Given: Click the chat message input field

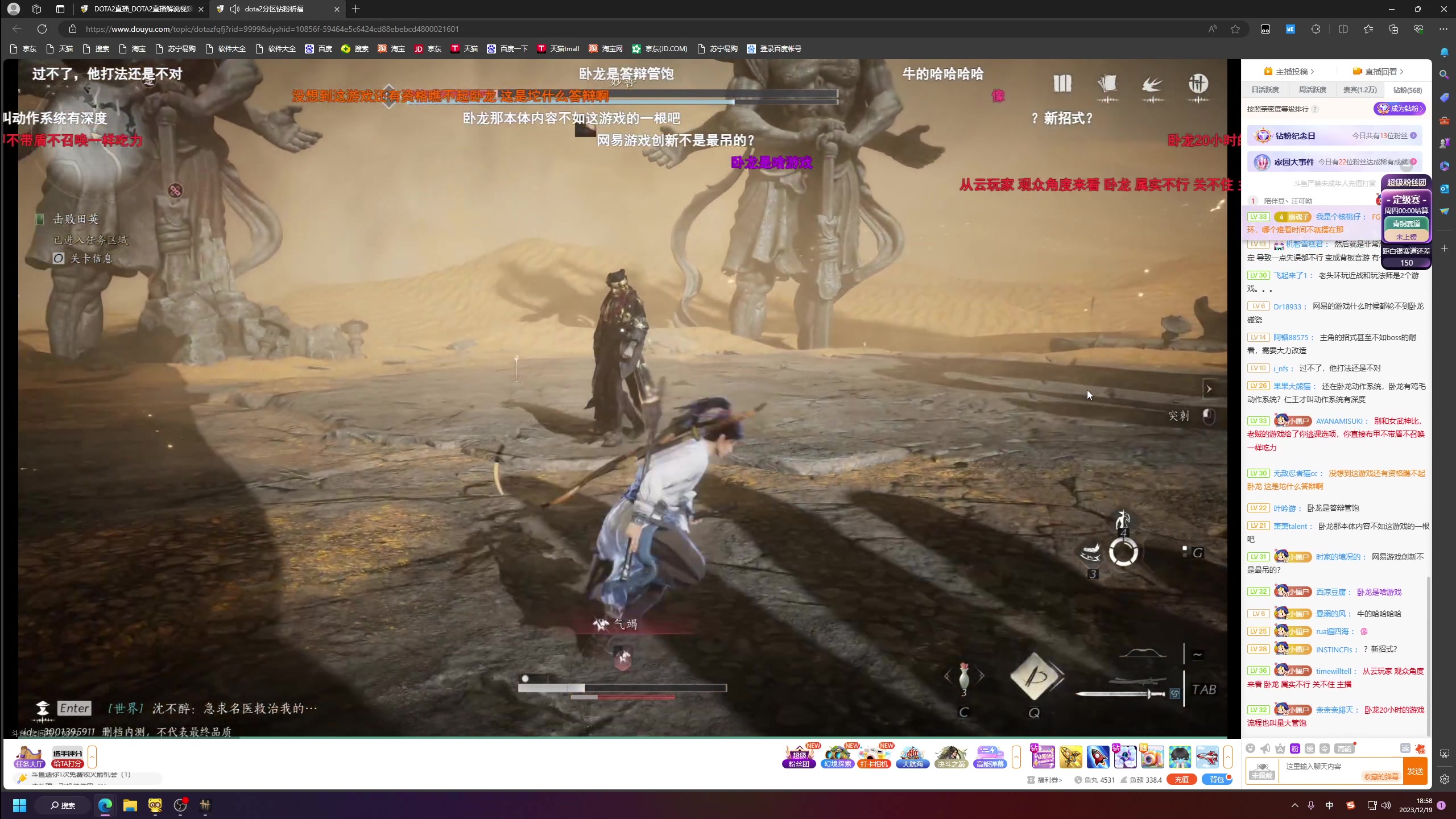Looking at the screenshot, I should (1340, 771).
